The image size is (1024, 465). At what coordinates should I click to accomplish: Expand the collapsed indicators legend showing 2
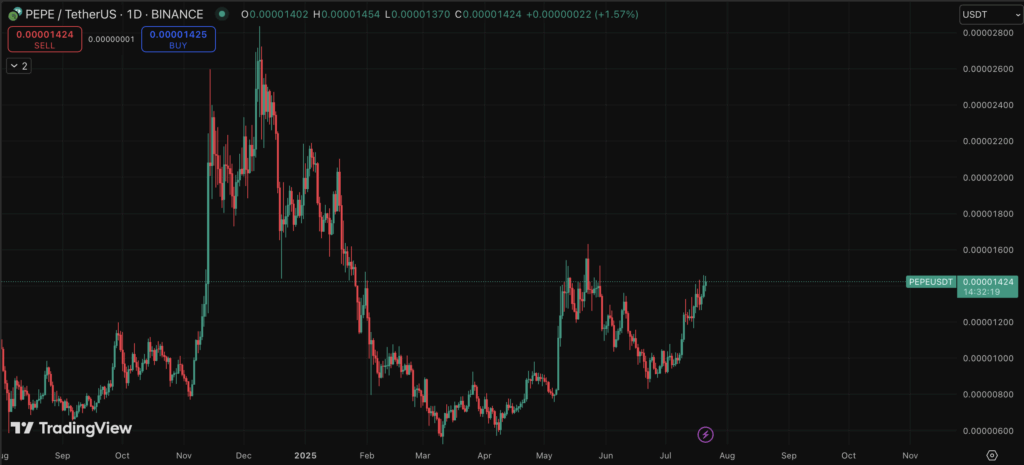coord(18,66)
